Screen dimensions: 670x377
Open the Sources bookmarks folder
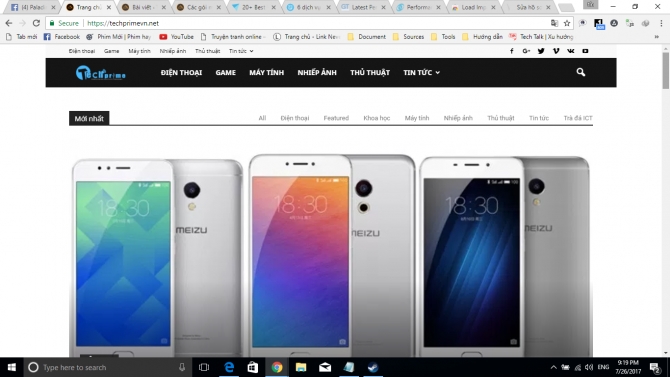408,37
